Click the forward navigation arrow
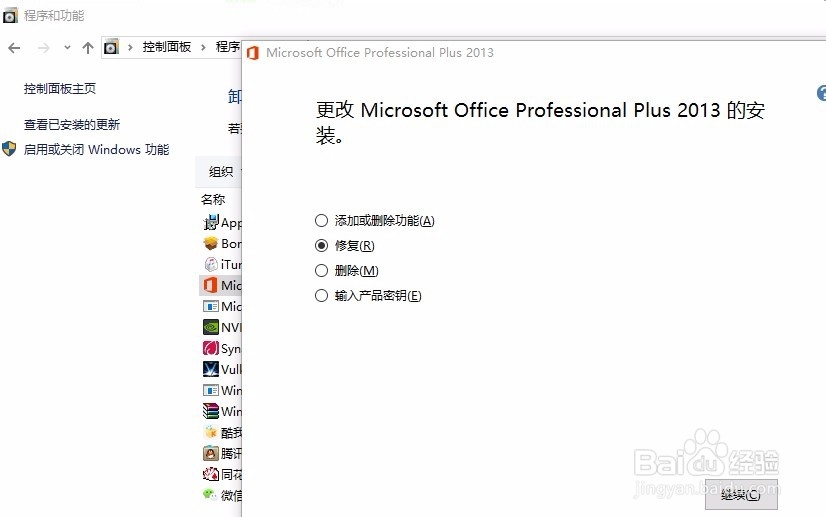 pyautogui.click(x=44, y=48)
